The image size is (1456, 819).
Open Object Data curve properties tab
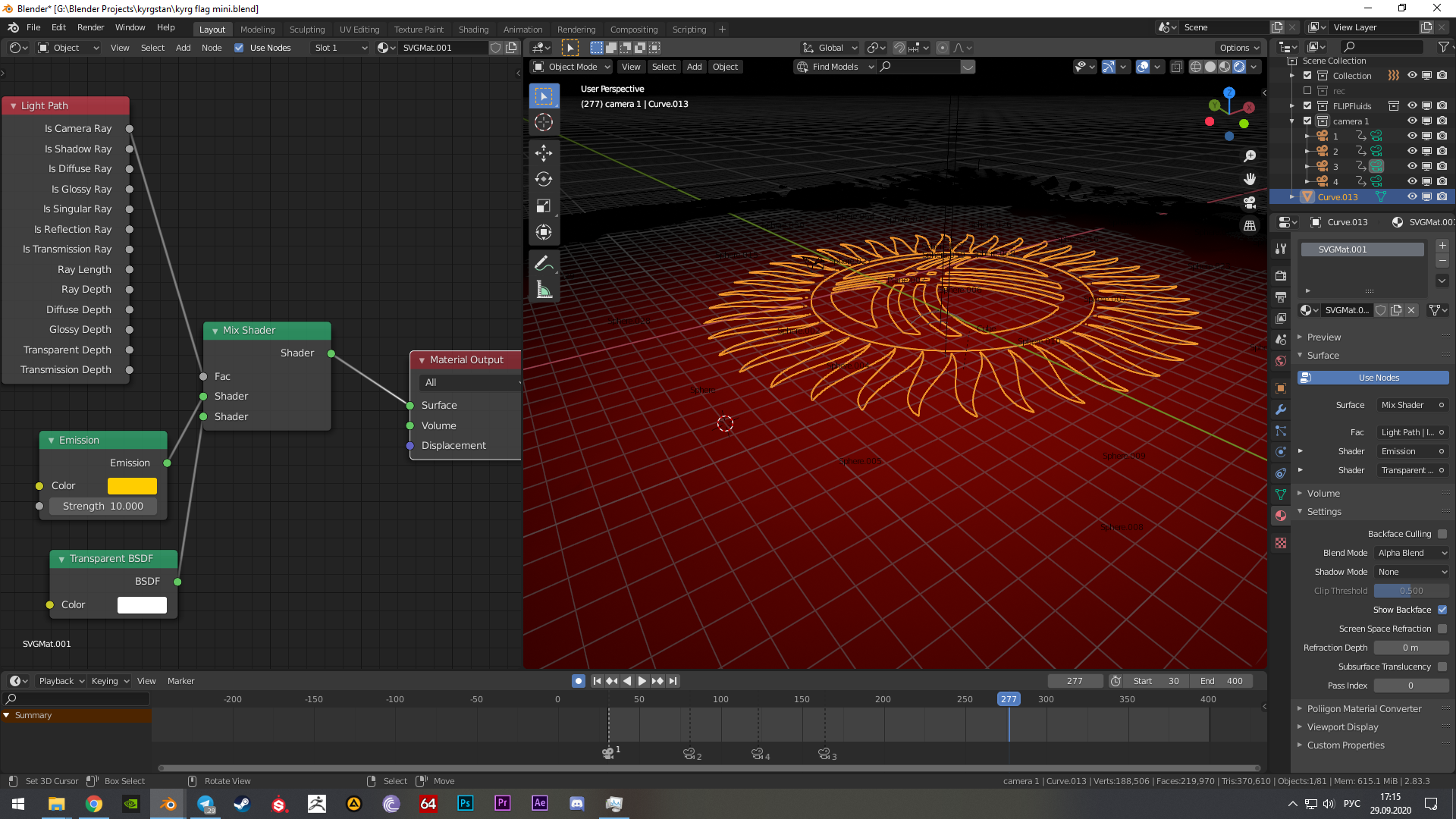[1281, 494]
